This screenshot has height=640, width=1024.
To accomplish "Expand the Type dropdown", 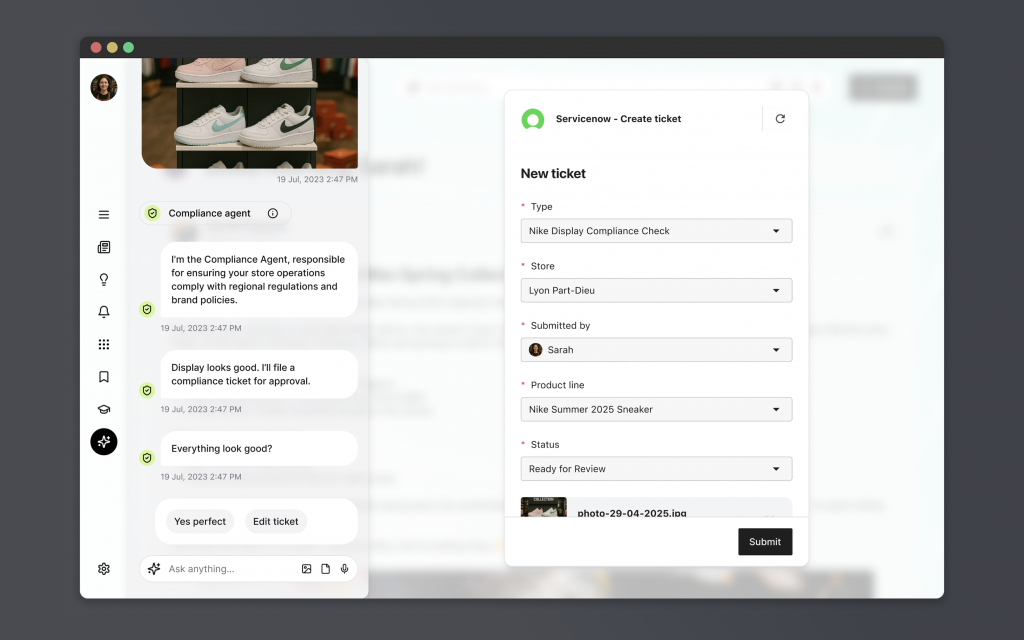I will (x=656, y=231).
